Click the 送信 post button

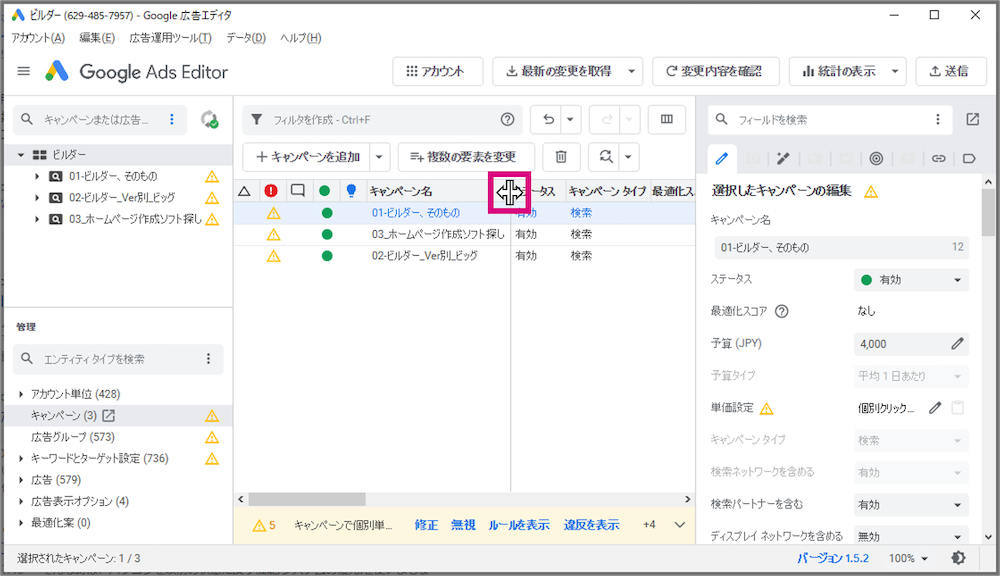950,71
